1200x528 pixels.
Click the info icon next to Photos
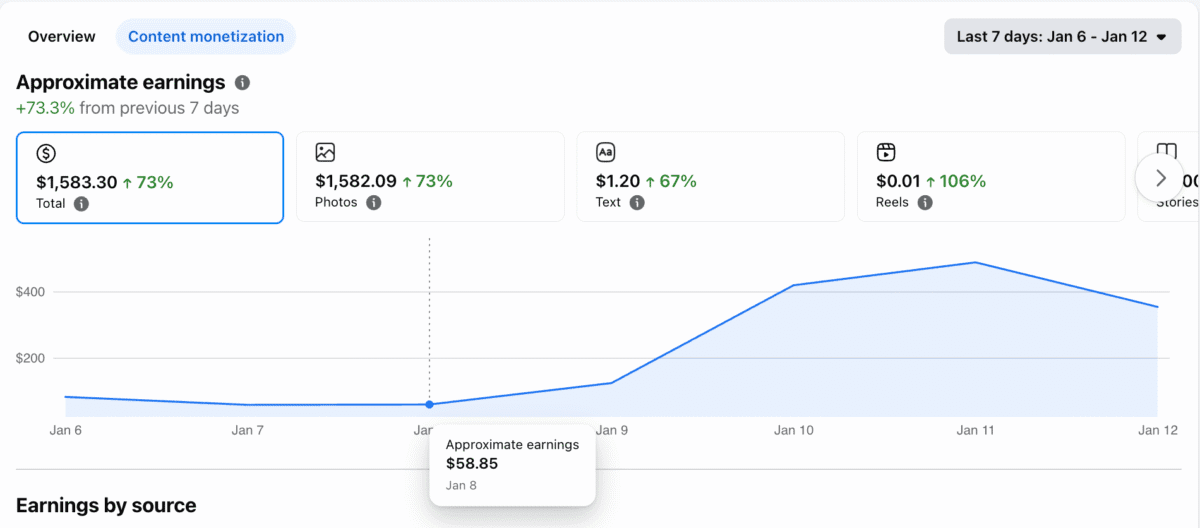373,203
